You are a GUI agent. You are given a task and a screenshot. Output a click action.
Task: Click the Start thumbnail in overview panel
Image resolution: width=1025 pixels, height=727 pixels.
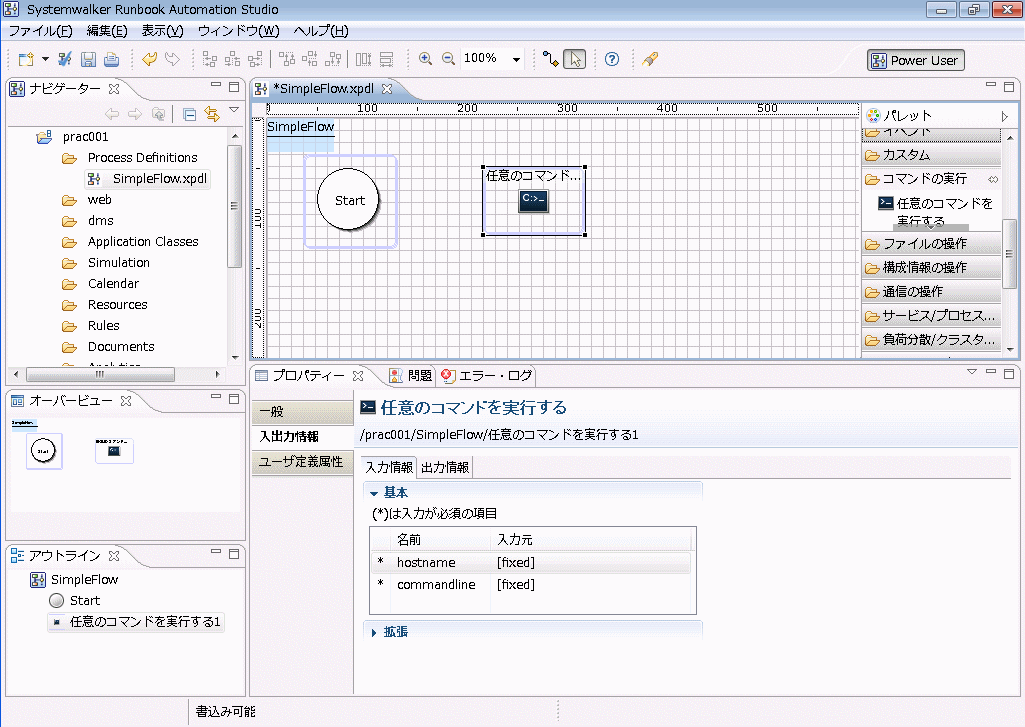coord(43,451)
